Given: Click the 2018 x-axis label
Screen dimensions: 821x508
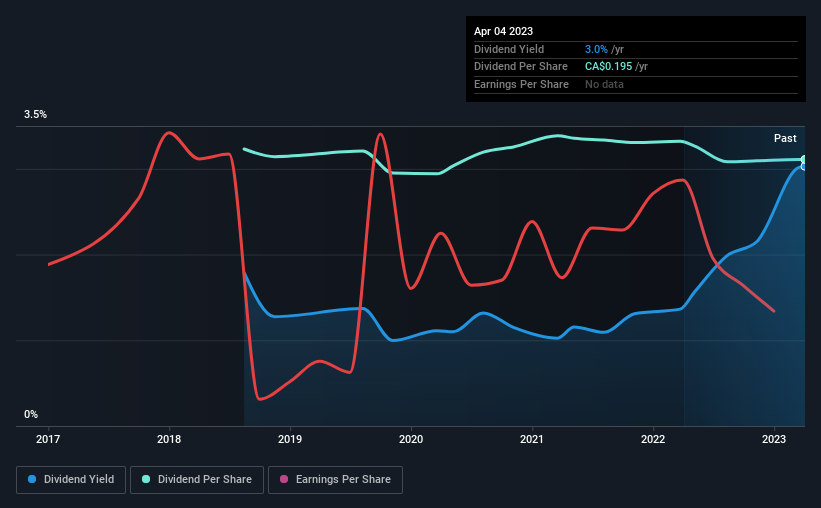Looking at the screenshot, I should pos(169,439).
